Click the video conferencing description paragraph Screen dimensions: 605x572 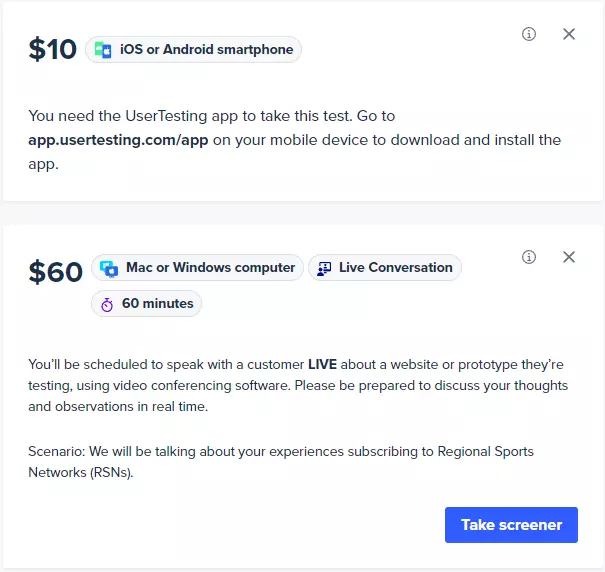pyautogui.click(x=298, y=385)
